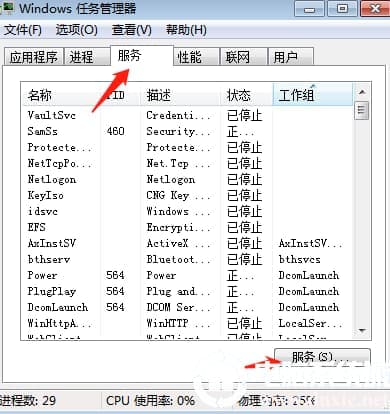
Task: Select the KeyIso service row
Action: tap(187, 195)
